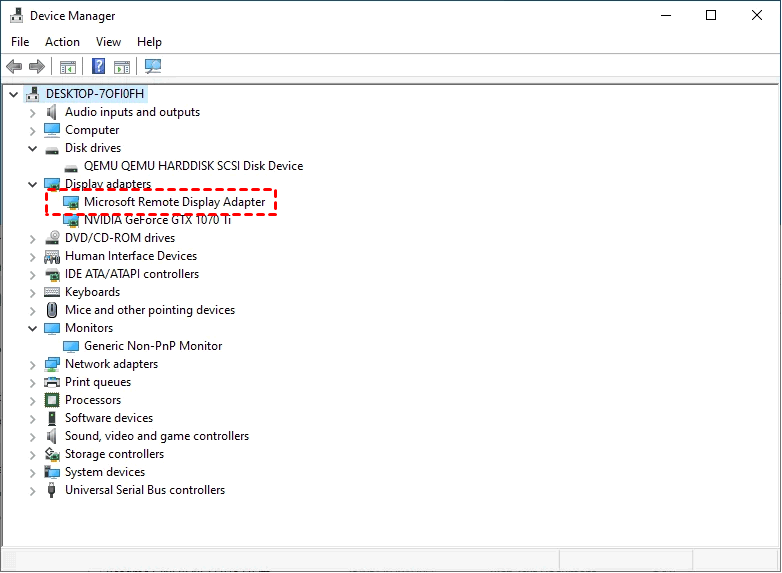Close the Device Manager window
The width and height of the screenshot is (782, 573).
[x=757, y=15]
